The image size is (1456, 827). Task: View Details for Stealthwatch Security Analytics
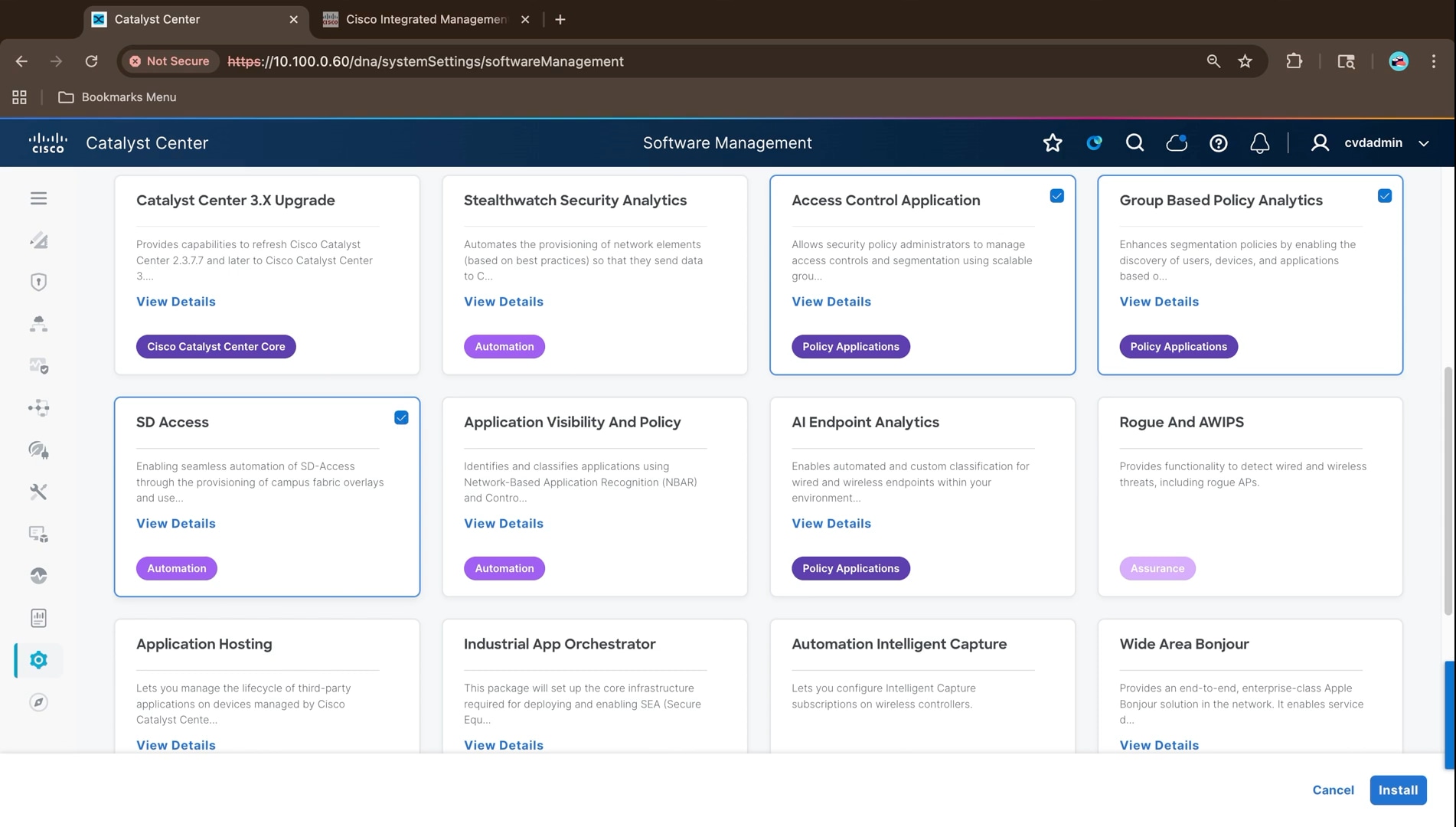click(x=503, y=302)
